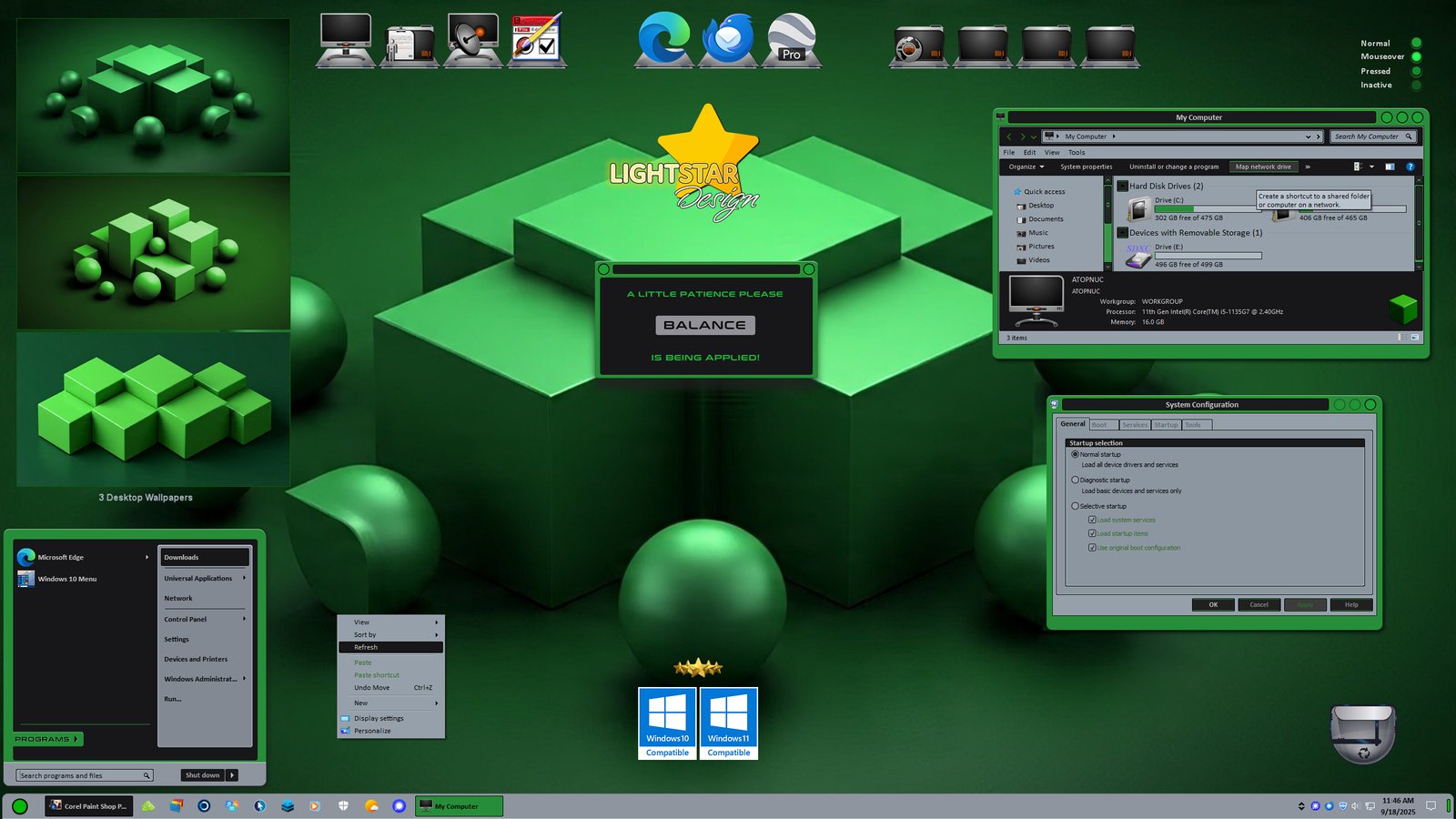Select the Normal startup radio button
Image resolution: width=1456 pixels, height=819 pixels.
[1075, 454]
